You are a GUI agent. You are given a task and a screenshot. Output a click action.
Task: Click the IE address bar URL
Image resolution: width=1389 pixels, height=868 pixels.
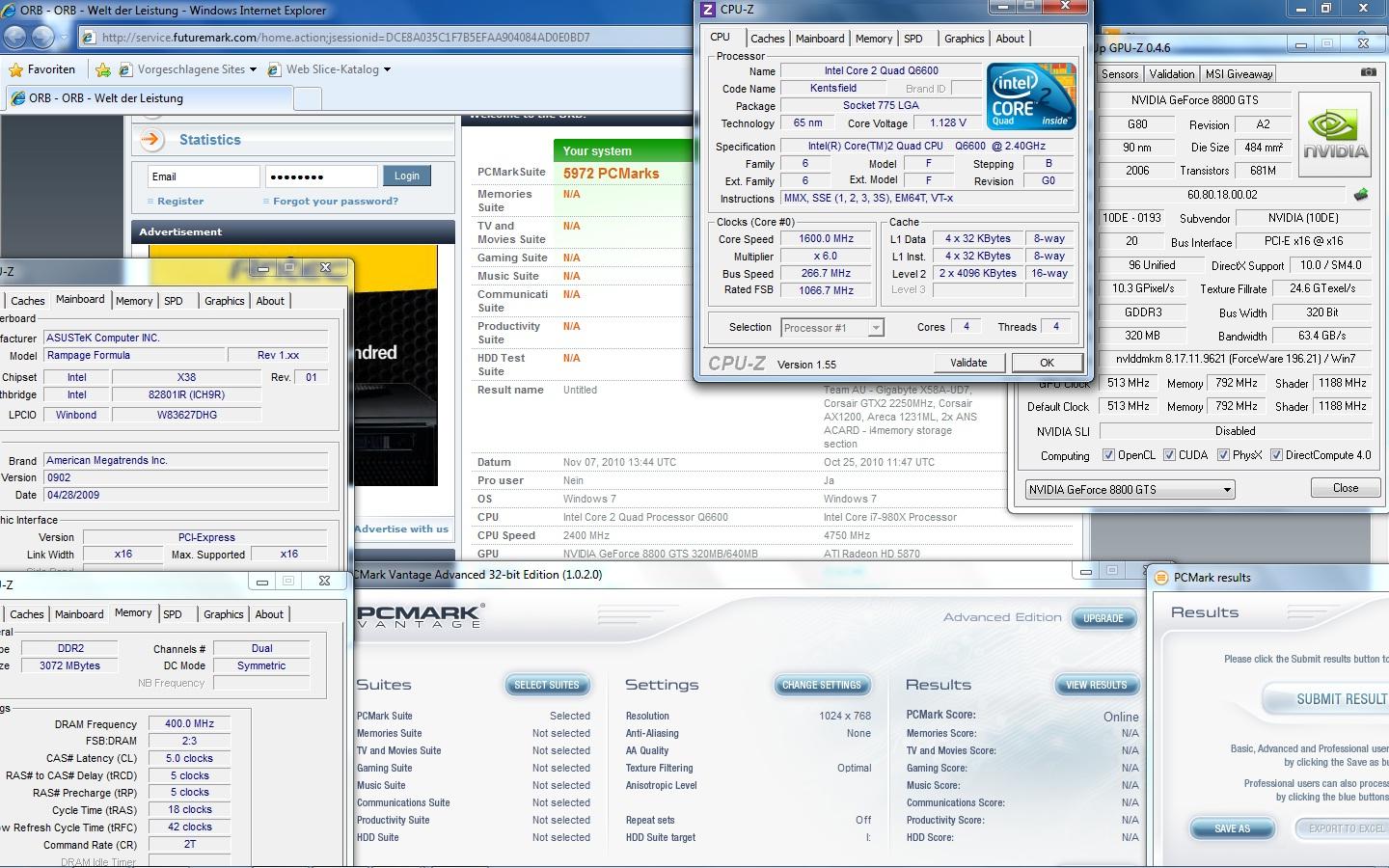pos(345,38)
